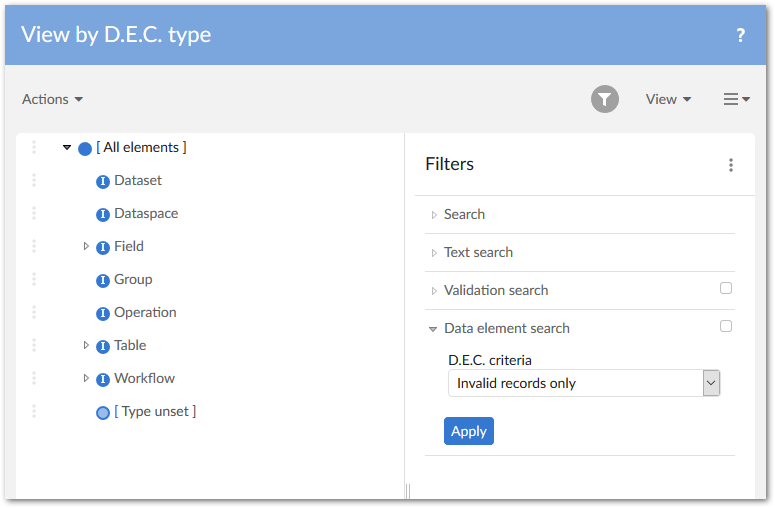This screenshot has width=775, height=508.
Task: Open the D.E.C. criteria dropdown
Action: 711,383
